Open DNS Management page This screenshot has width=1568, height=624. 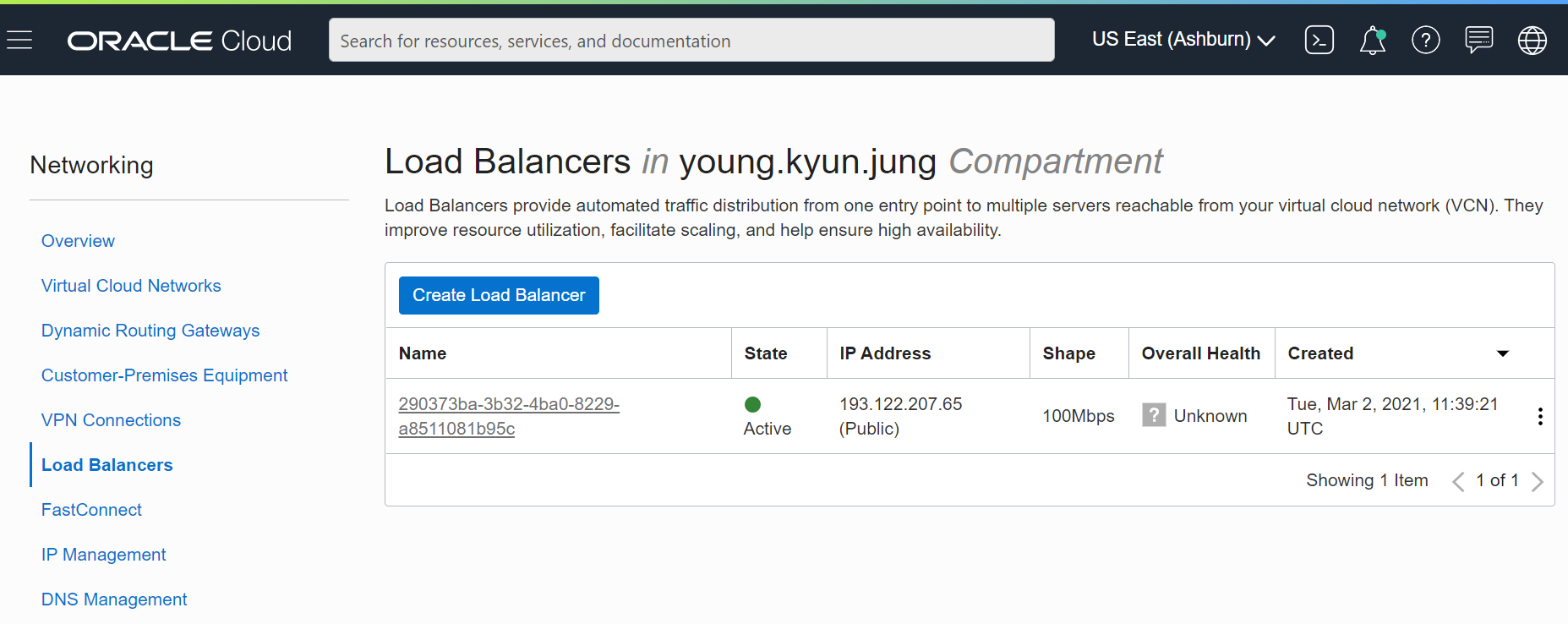[114, 599]
